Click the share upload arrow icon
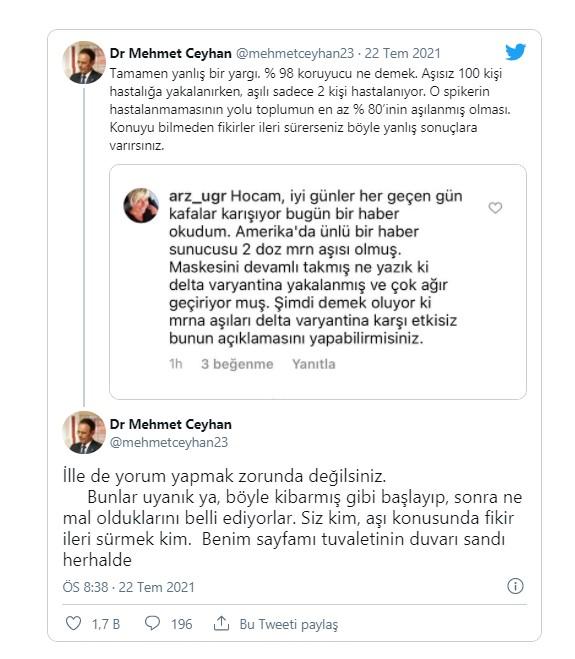 (x=221, y=623)
